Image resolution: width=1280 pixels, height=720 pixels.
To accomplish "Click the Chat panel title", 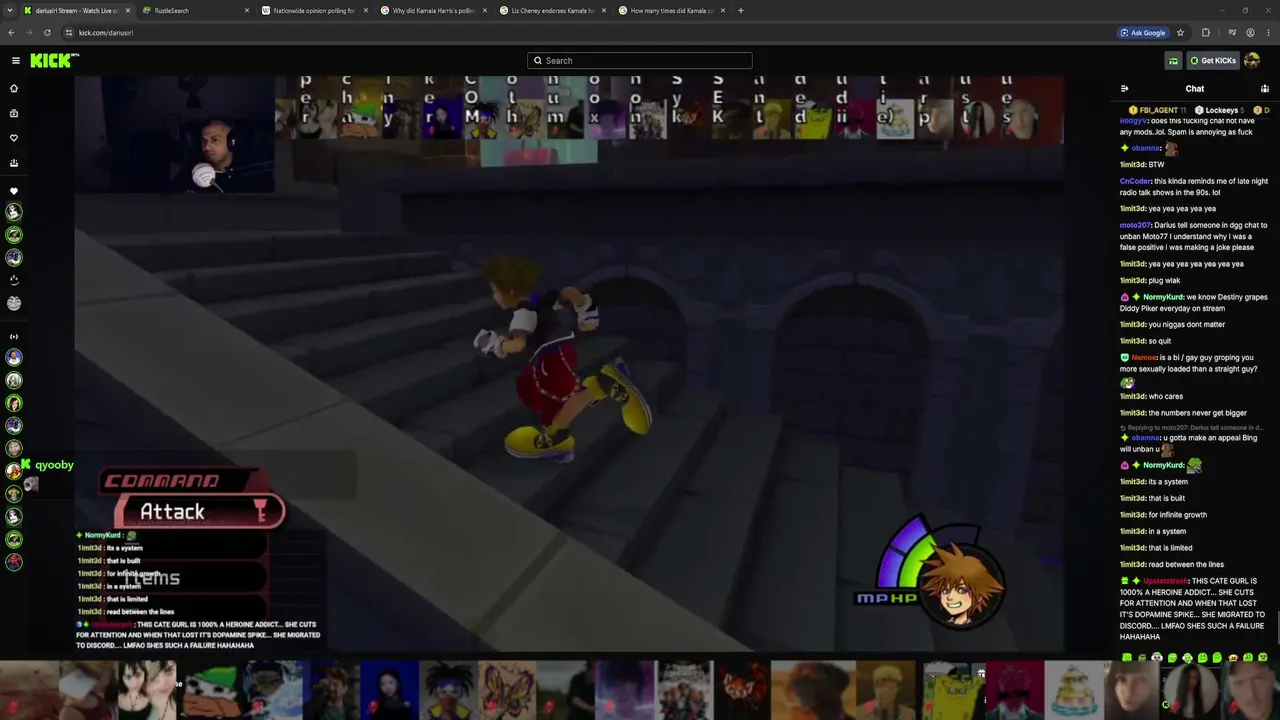I will tap(1194, 89).
